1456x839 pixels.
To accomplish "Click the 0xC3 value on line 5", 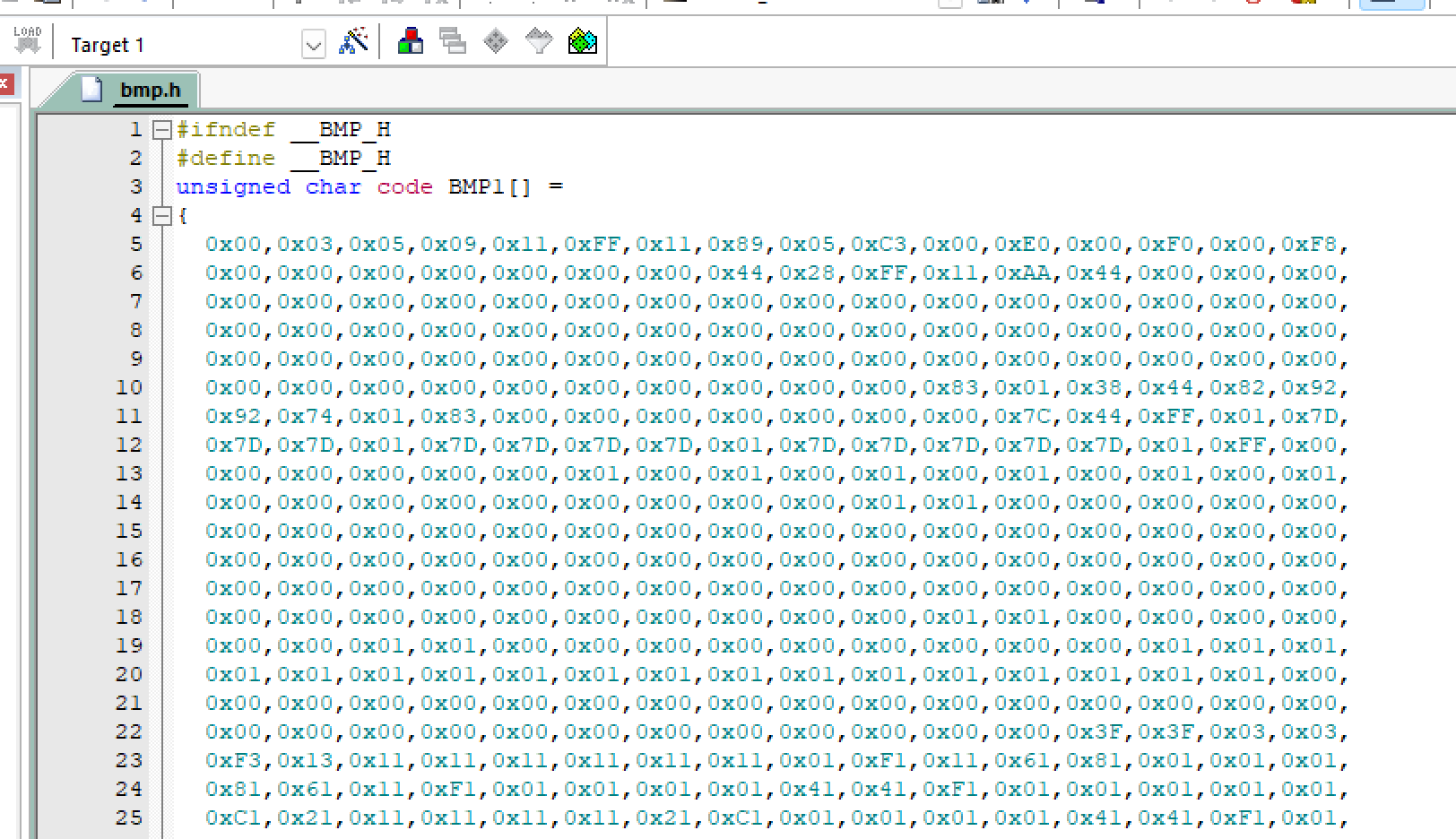I will (x=880, y=245).
